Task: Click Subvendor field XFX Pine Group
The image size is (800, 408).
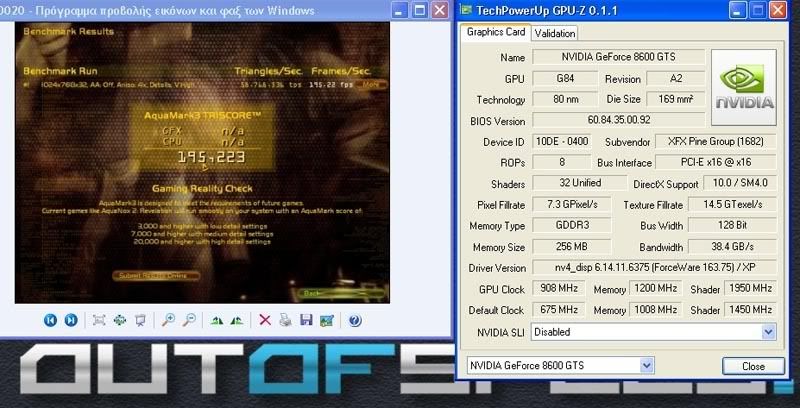Action: click(715, 141)
